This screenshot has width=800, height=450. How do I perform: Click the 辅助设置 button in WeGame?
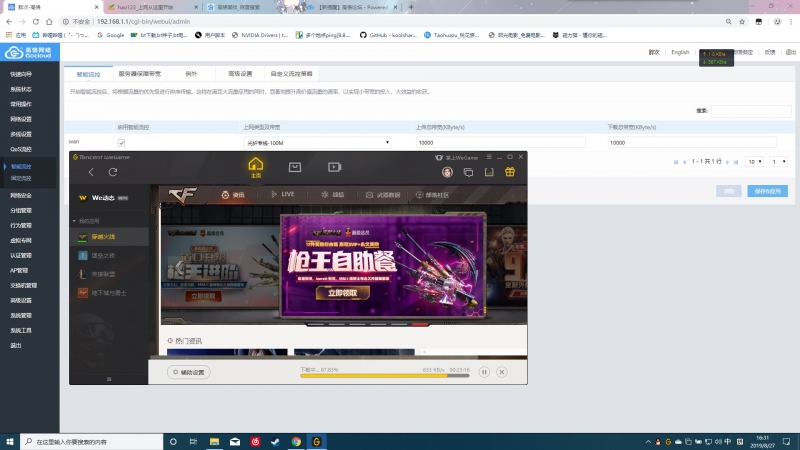click(x=189, y=372)
